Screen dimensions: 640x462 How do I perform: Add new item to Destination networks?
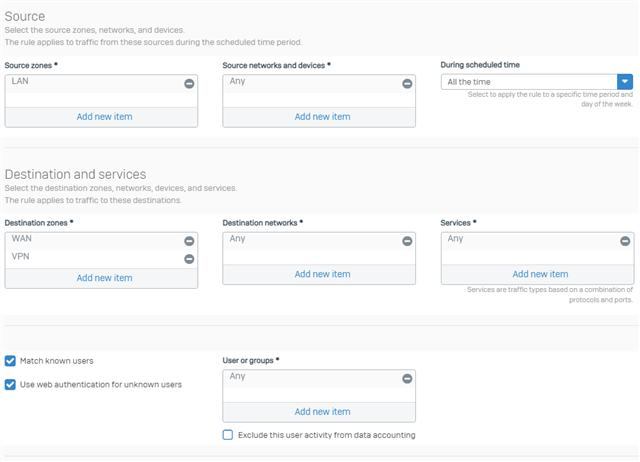tap(322, 274)
